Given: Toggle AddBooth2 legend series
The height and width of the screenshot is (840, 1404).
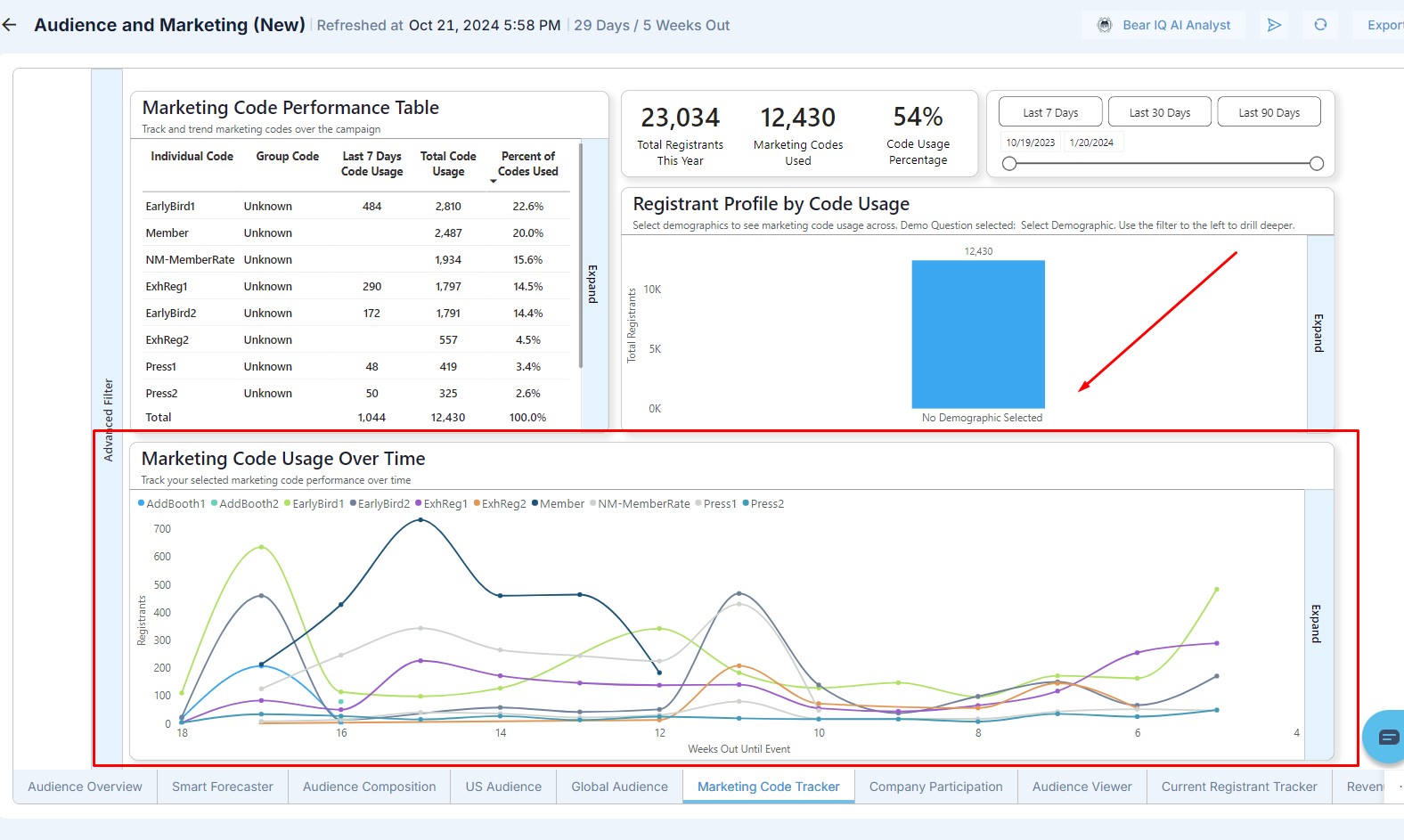Looking at the screenshot, I should 245,503.
